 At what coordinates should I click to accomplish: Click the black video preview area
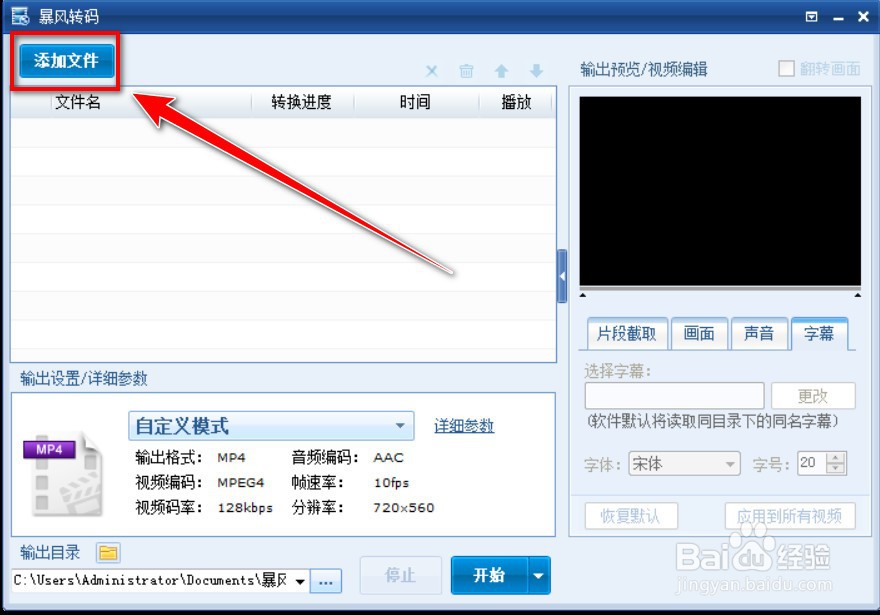point(720,191)
